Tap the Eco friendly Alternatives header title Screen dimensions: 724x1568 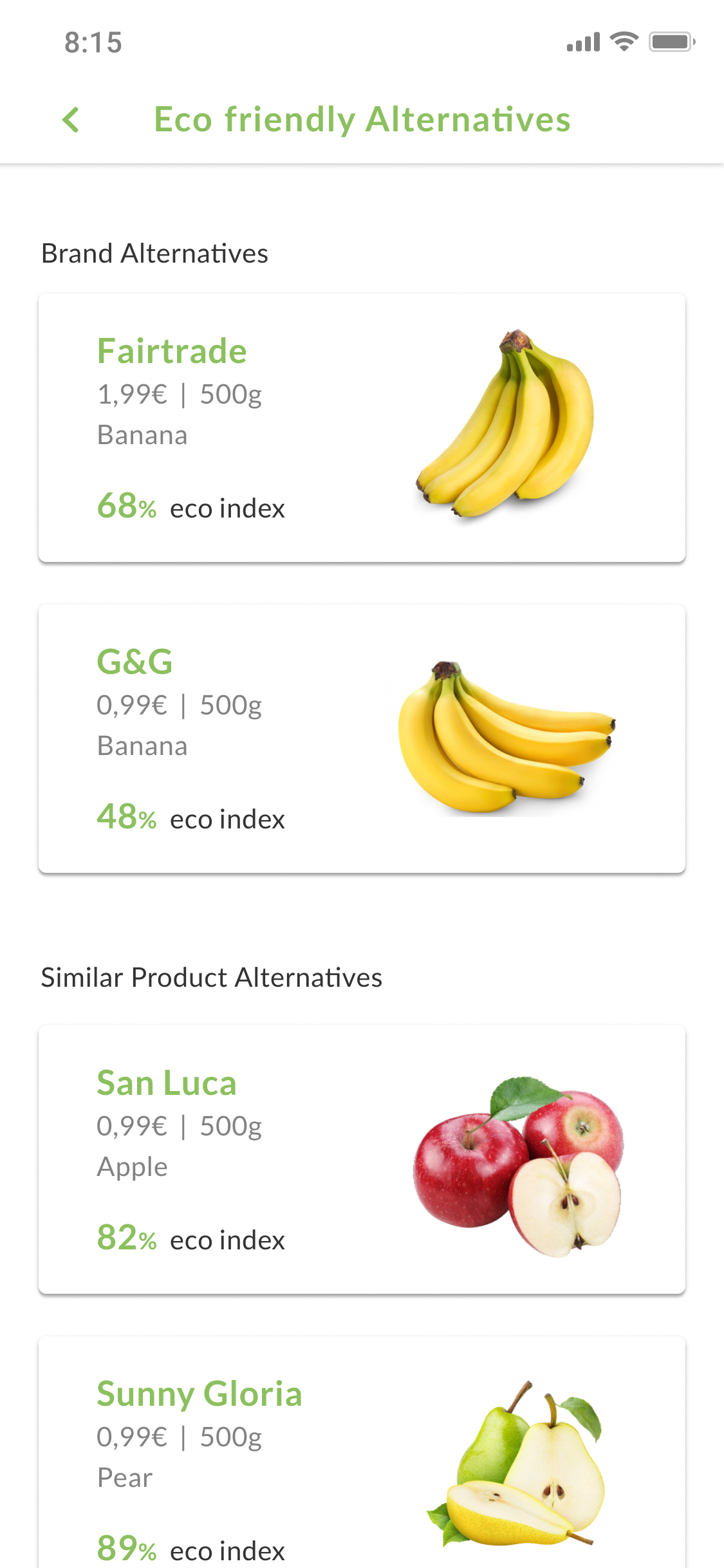point(362,120)
